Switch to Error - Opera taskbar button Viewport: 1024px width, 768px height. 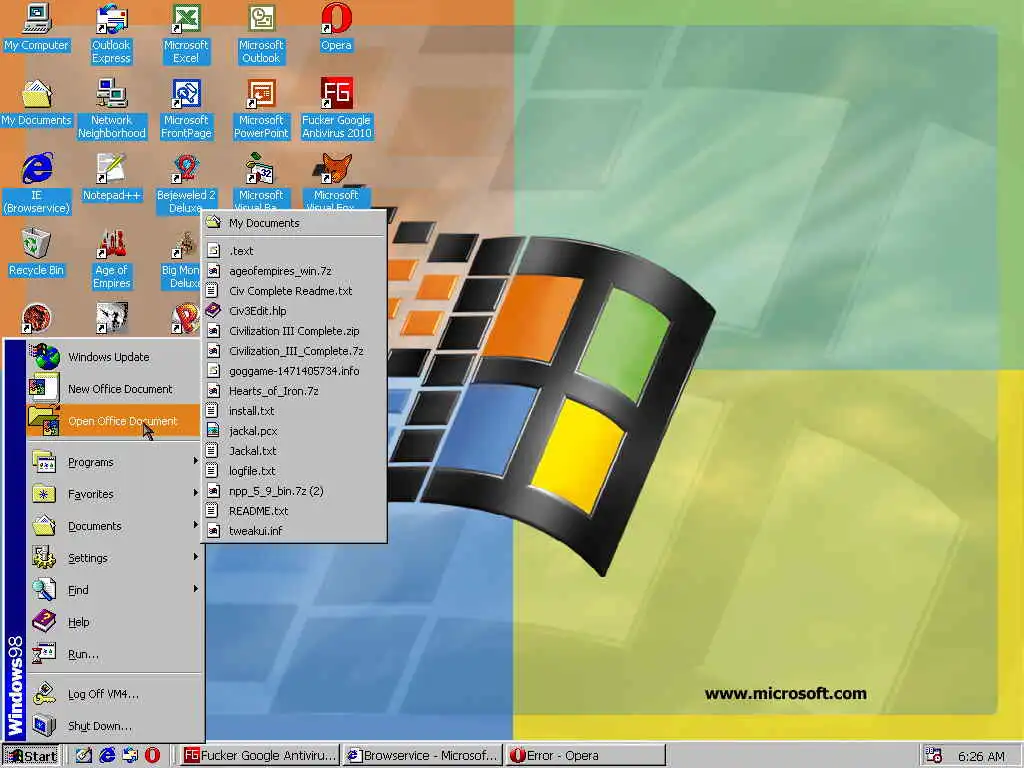tap(586, 756)
